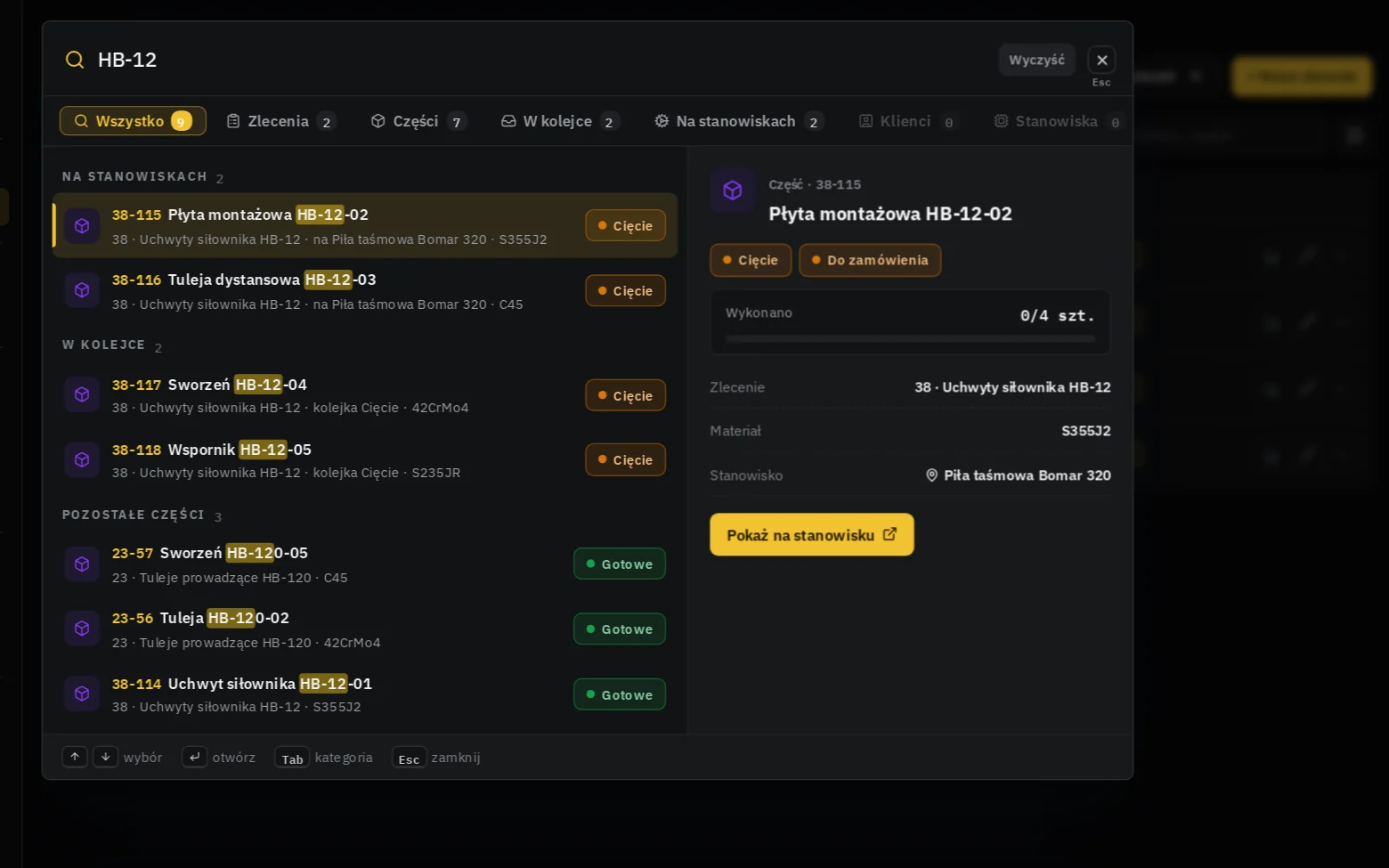1389x868 pixels.
Task: Open the Klienci tab
Action: (907, 121)
